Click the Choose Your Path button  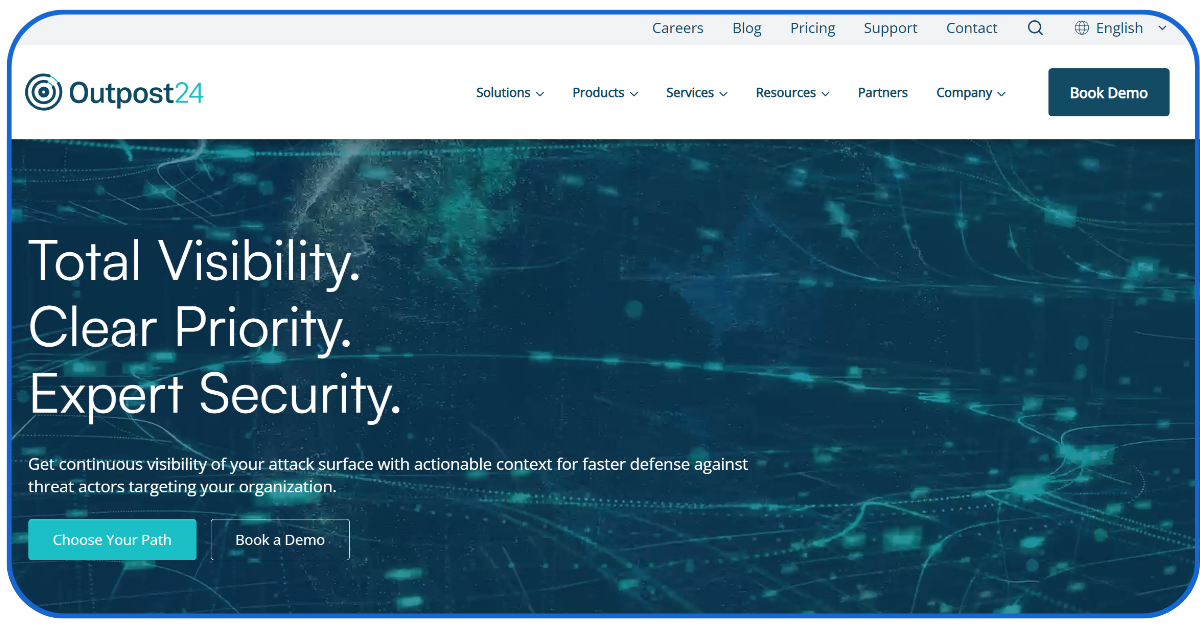point(112,539)
